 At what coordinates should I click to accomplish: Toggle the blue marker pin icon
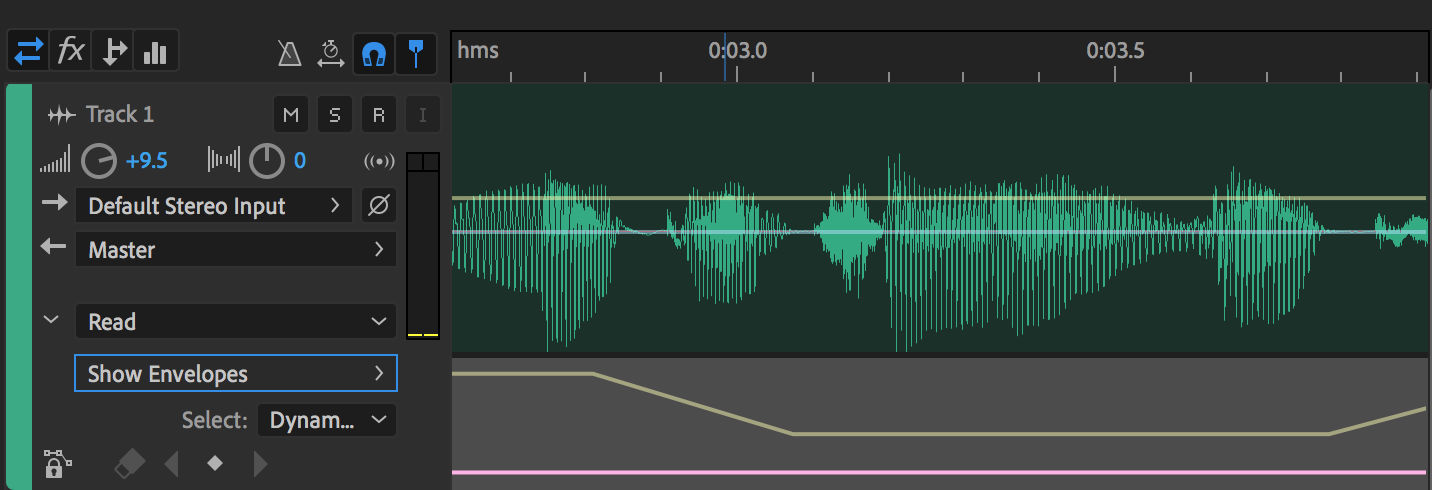pyautogui.click(x=416, y=54)
